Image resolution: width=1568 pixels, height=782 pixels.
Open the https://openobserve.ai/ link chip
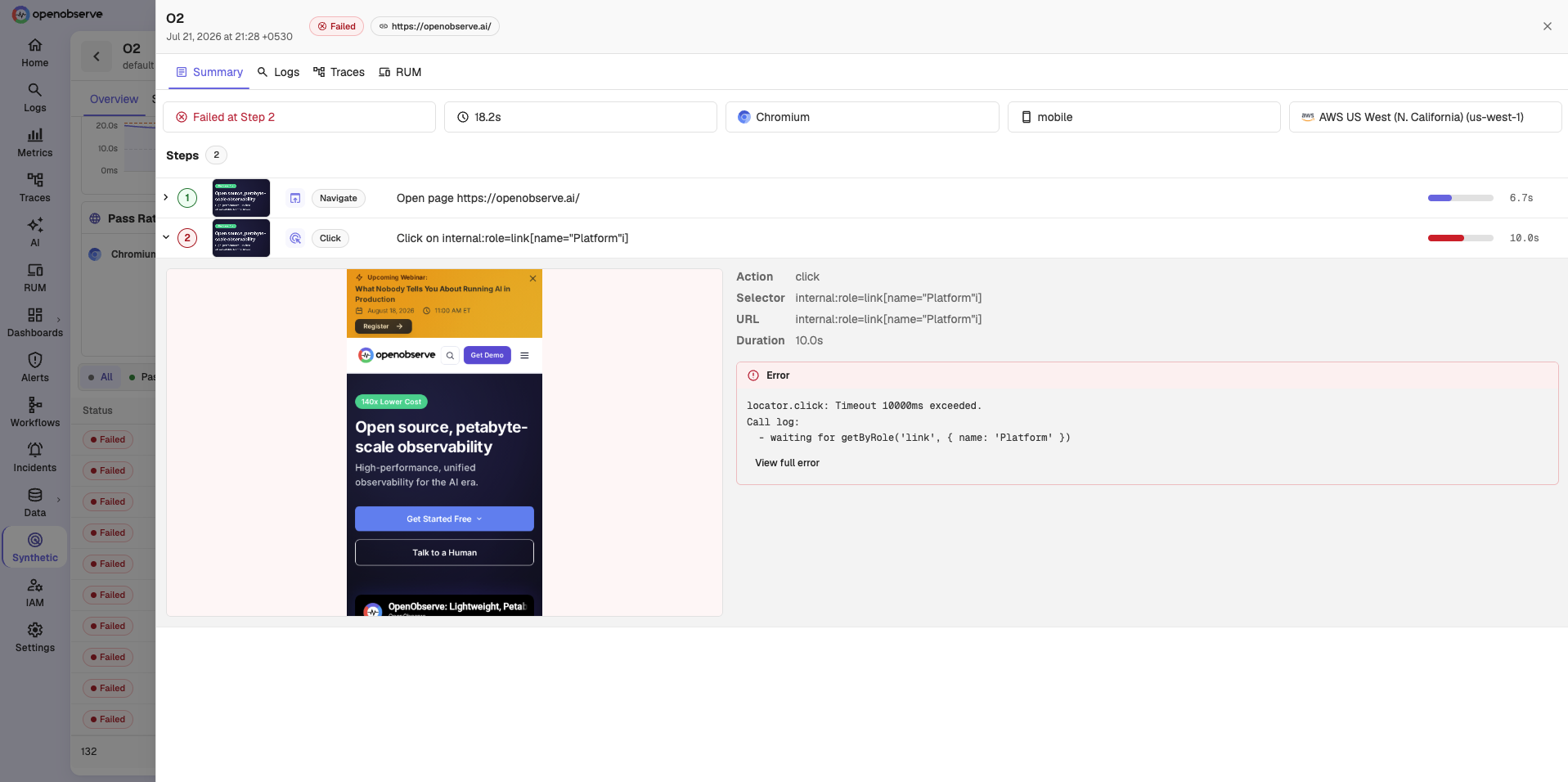[x=435, y=26]
